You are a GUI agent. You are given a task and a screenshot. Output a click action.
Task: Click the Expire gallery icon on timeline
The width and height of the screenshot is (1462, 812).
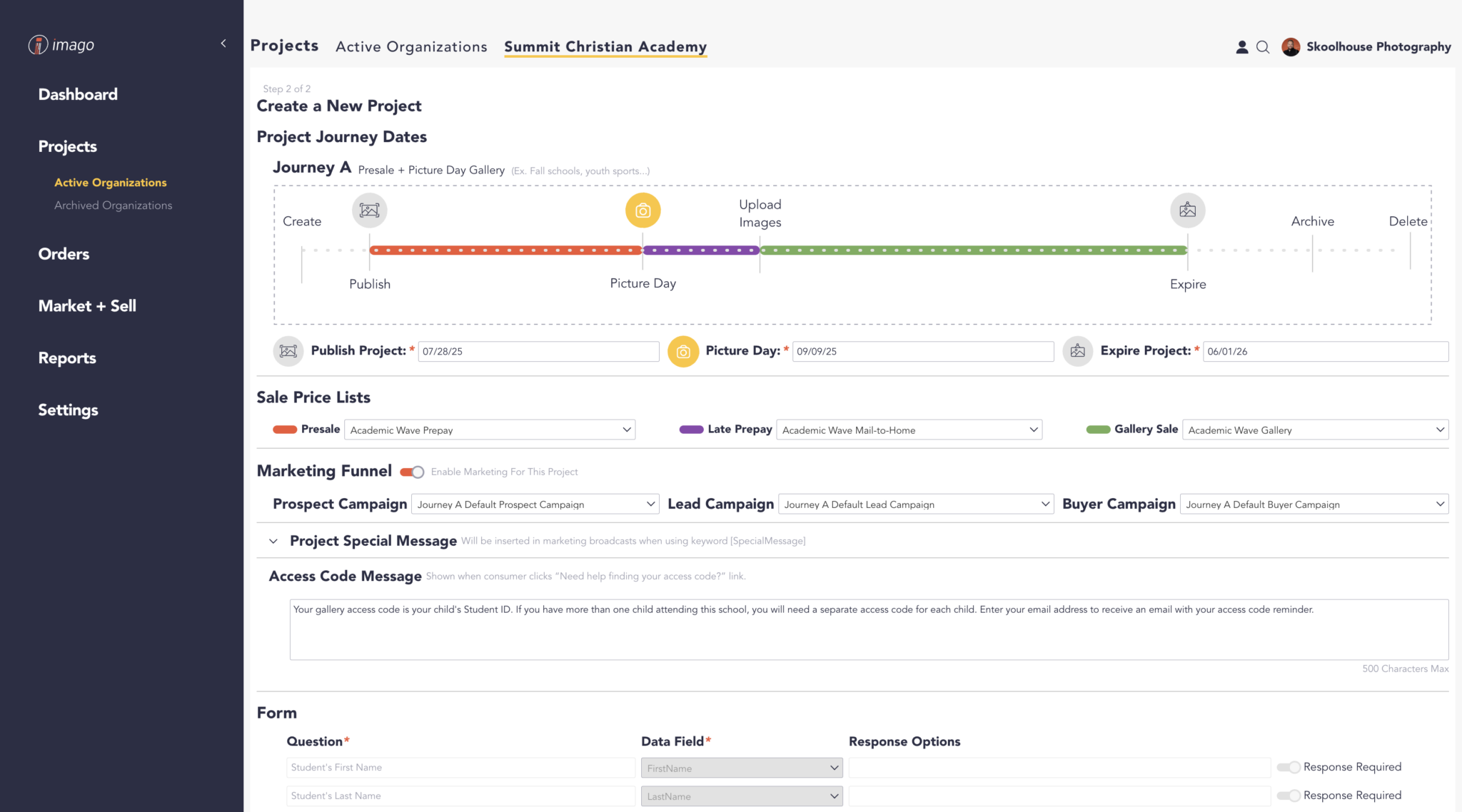coord(1187,210)
